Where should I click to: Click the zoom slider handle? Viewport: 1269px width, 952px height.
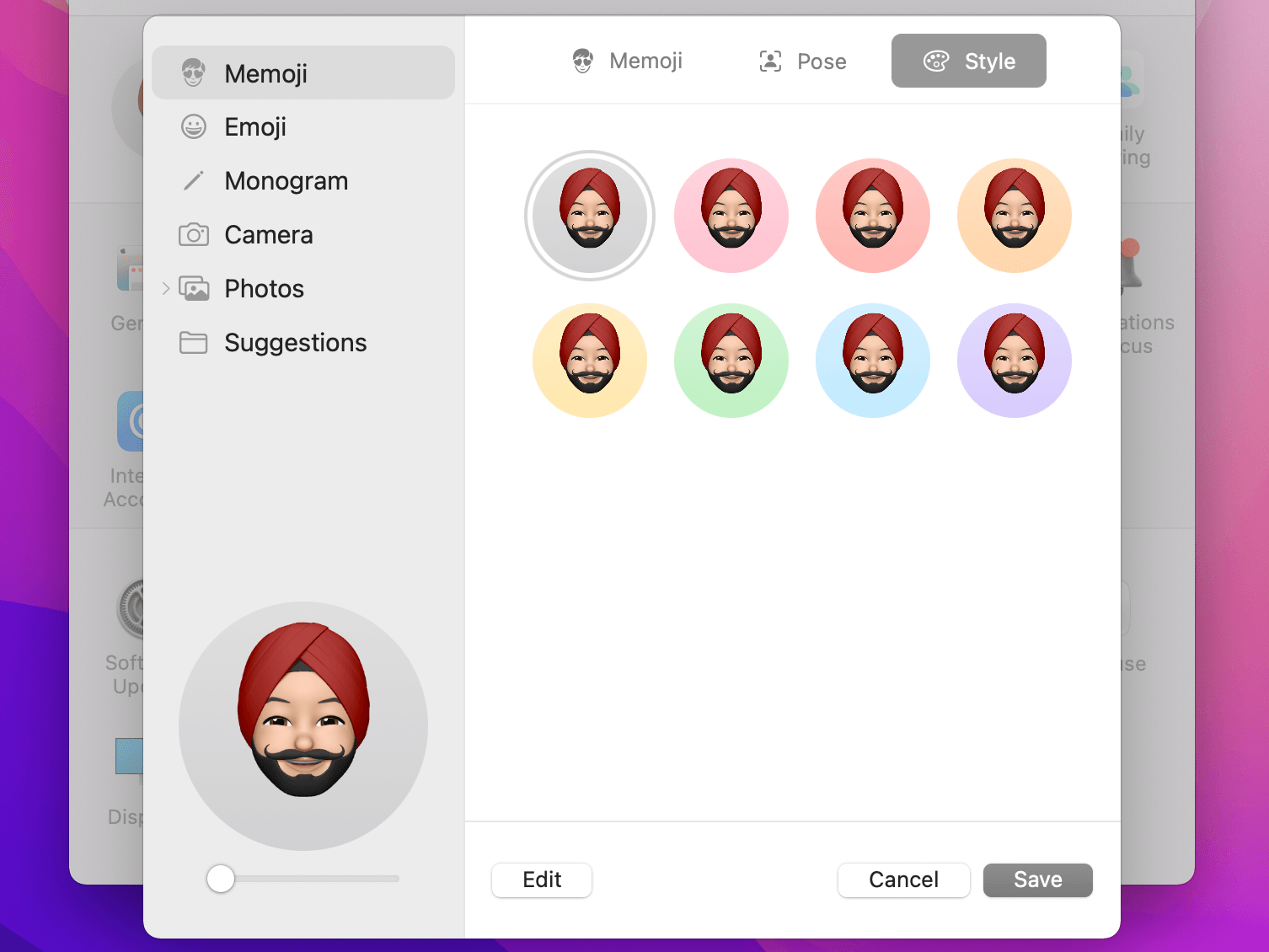click(x=221, y=879)
